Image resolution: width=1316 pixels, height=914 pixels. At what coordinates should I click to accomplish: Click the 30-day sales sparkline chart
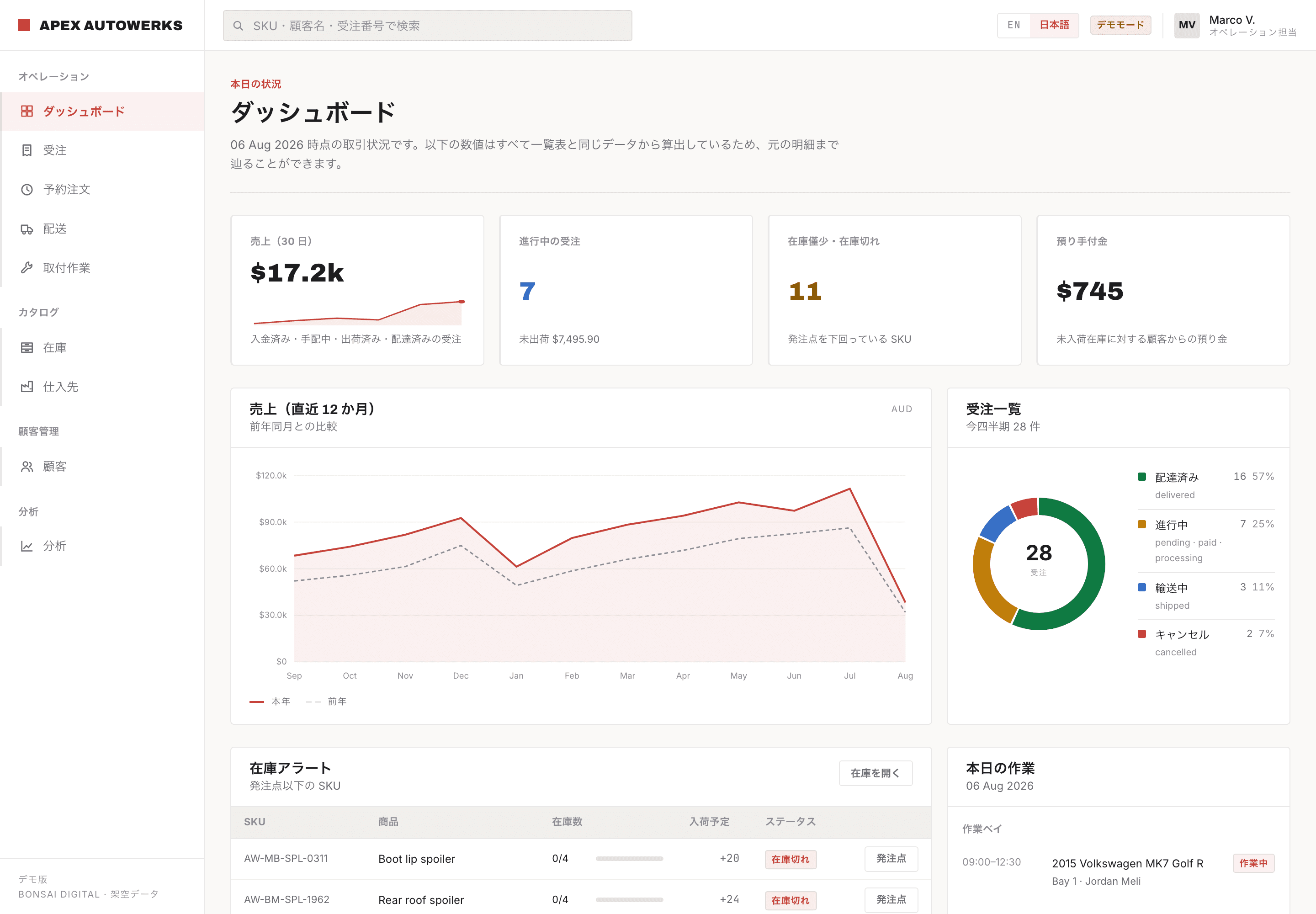pyautogui.click(x=359, y=312)
